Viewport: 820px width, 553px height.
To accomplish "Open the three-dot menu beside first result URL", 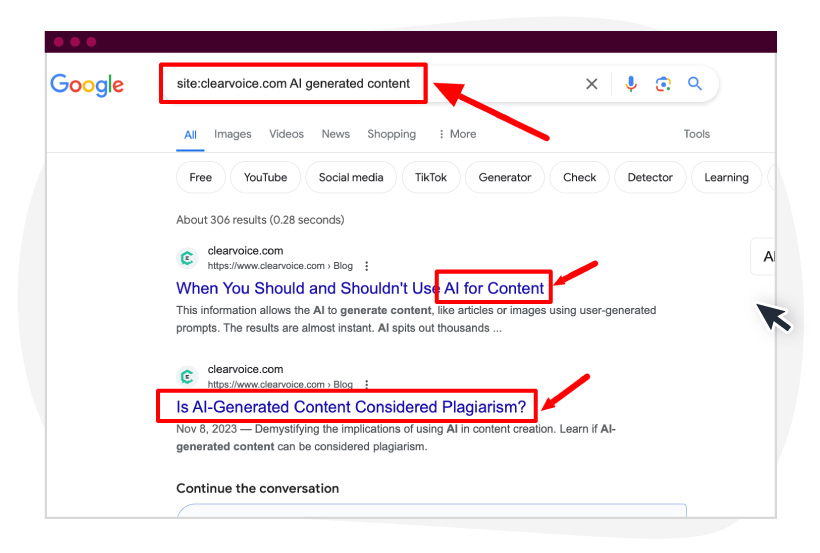I will point(367,266).
